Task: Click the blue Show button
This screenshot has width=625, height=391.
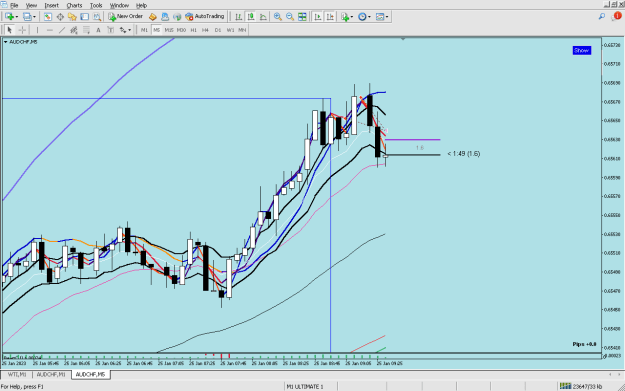Action: 582,50
